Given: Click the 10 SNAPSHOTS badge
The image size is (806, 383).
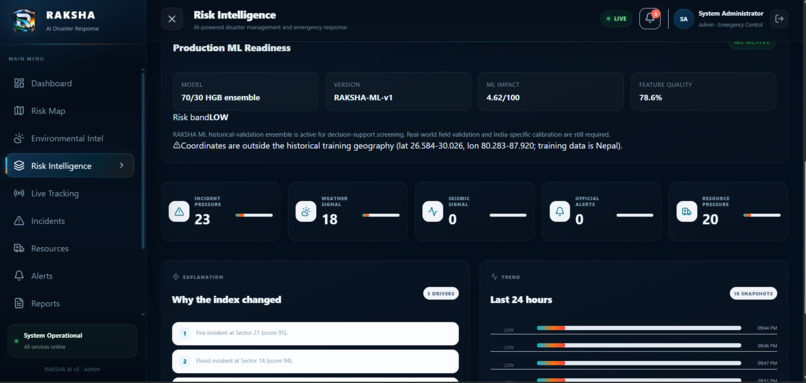Looking at the screenshot, I should coord(754,294).
